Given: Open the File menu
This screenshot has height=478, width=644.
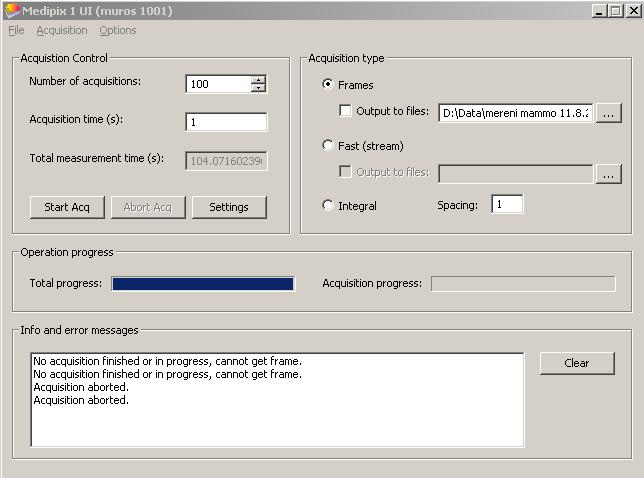Looking at the screenshot, I should [16, 30].
